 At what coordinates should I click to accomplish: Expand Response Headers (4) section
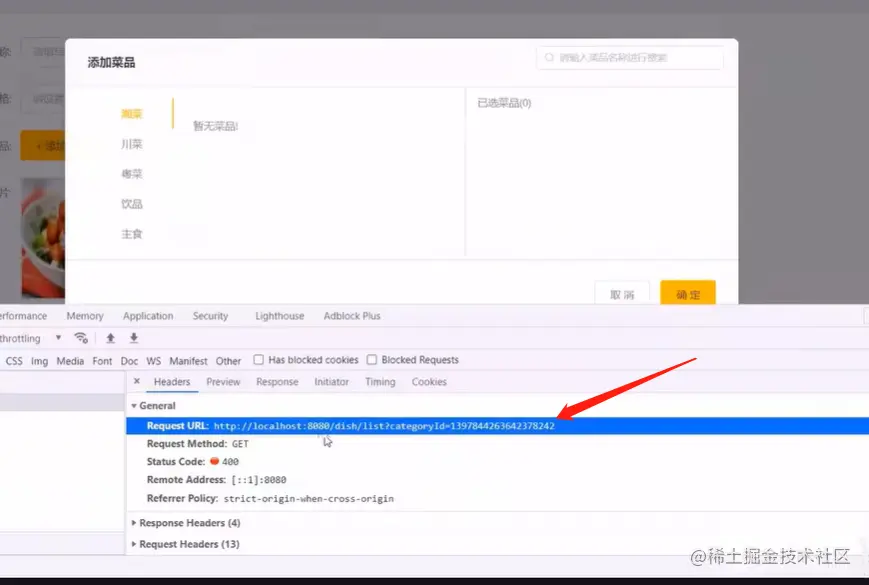134,522
